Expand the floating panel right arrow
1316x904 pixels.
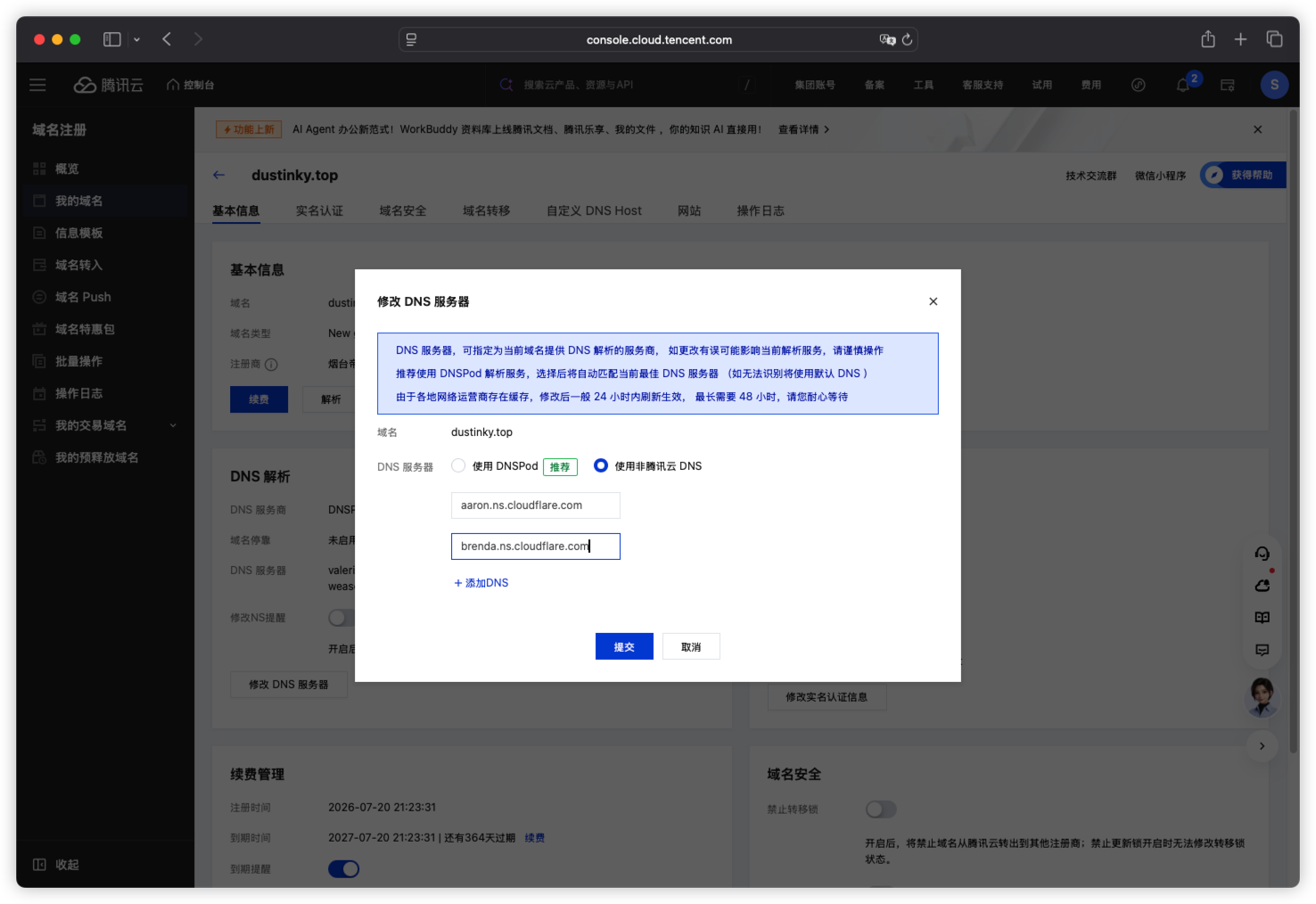point(1263,746)
